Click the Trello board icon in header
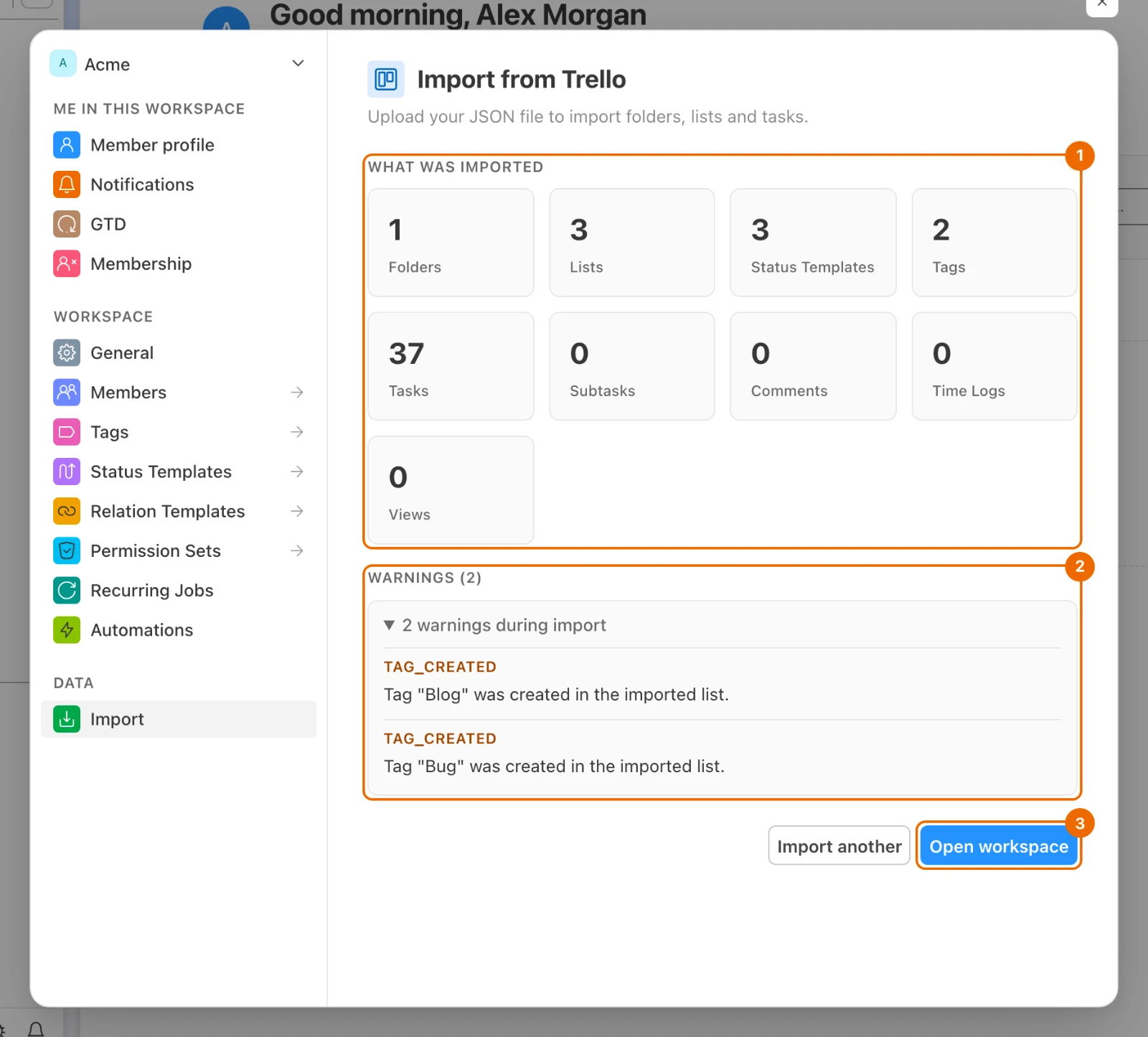 pos(386,79)
